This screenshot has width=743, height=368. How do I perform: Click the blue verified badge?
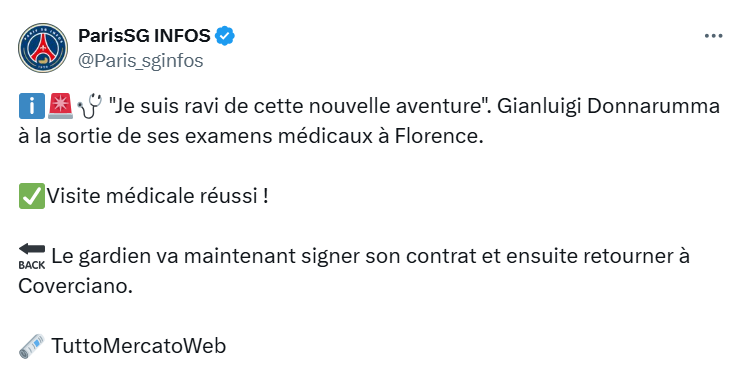pyautogui.click(x=225, y=36)
